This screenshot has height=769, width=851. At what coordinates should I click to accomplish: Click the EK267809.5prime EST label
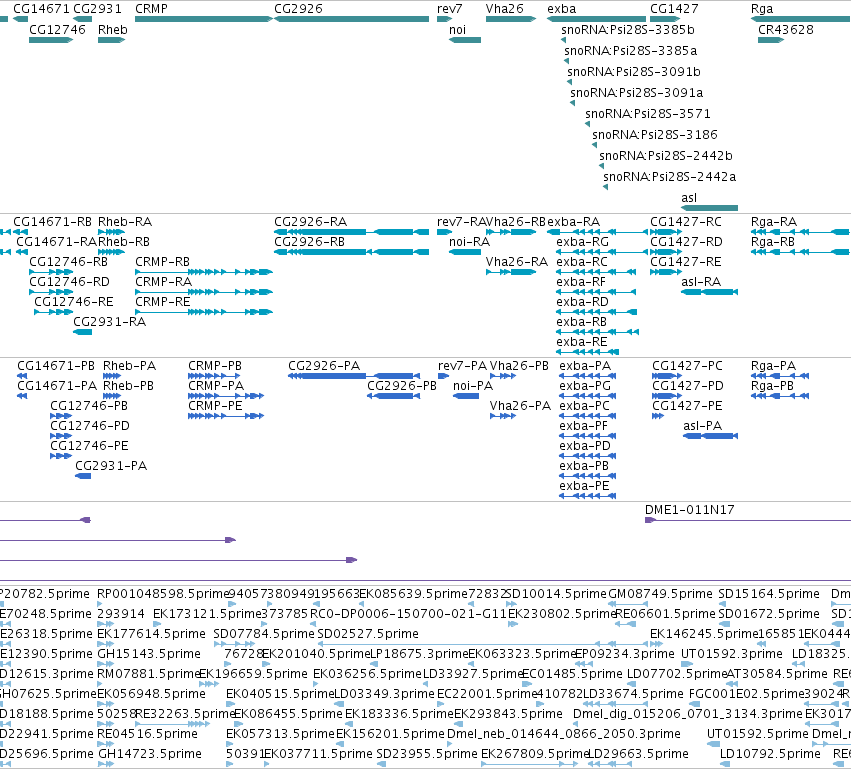coord(535,754)
